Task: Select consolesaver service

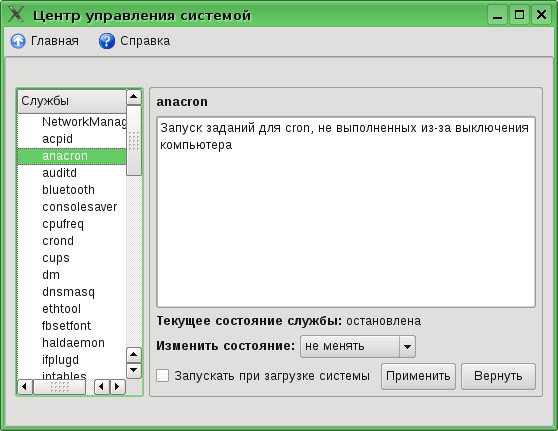Action: coord(72,207)
